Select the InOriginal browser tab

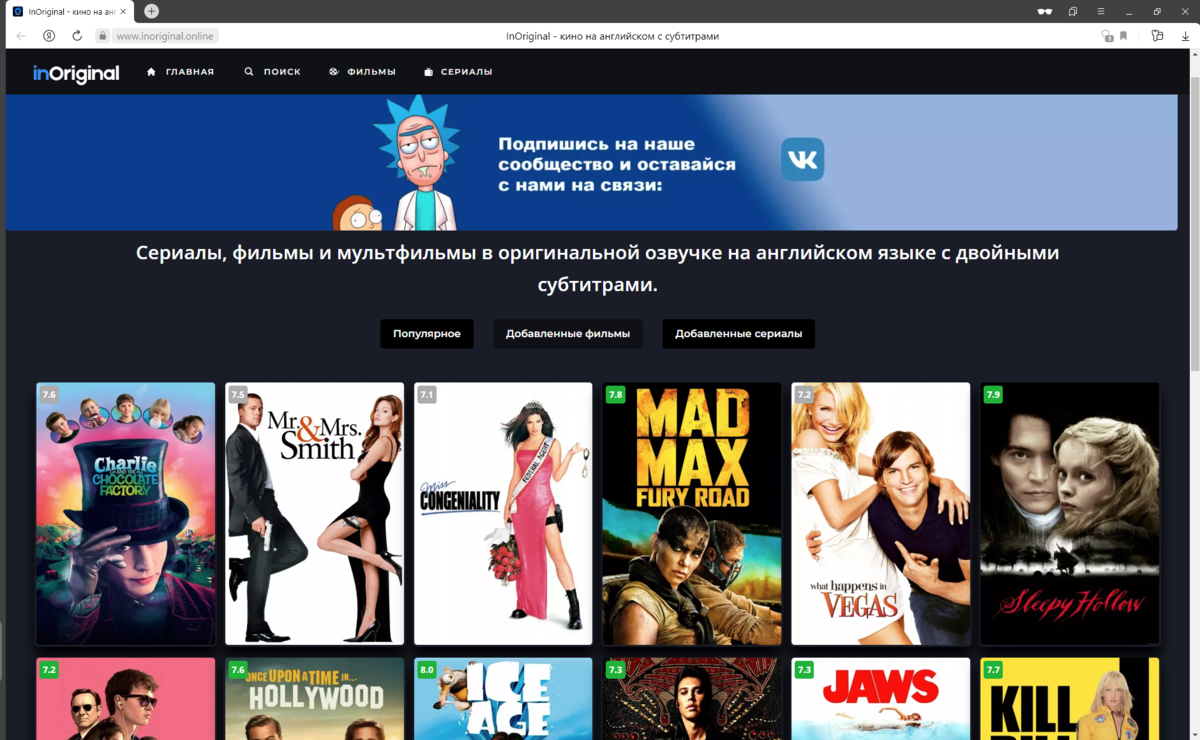(x=70, y=11)
